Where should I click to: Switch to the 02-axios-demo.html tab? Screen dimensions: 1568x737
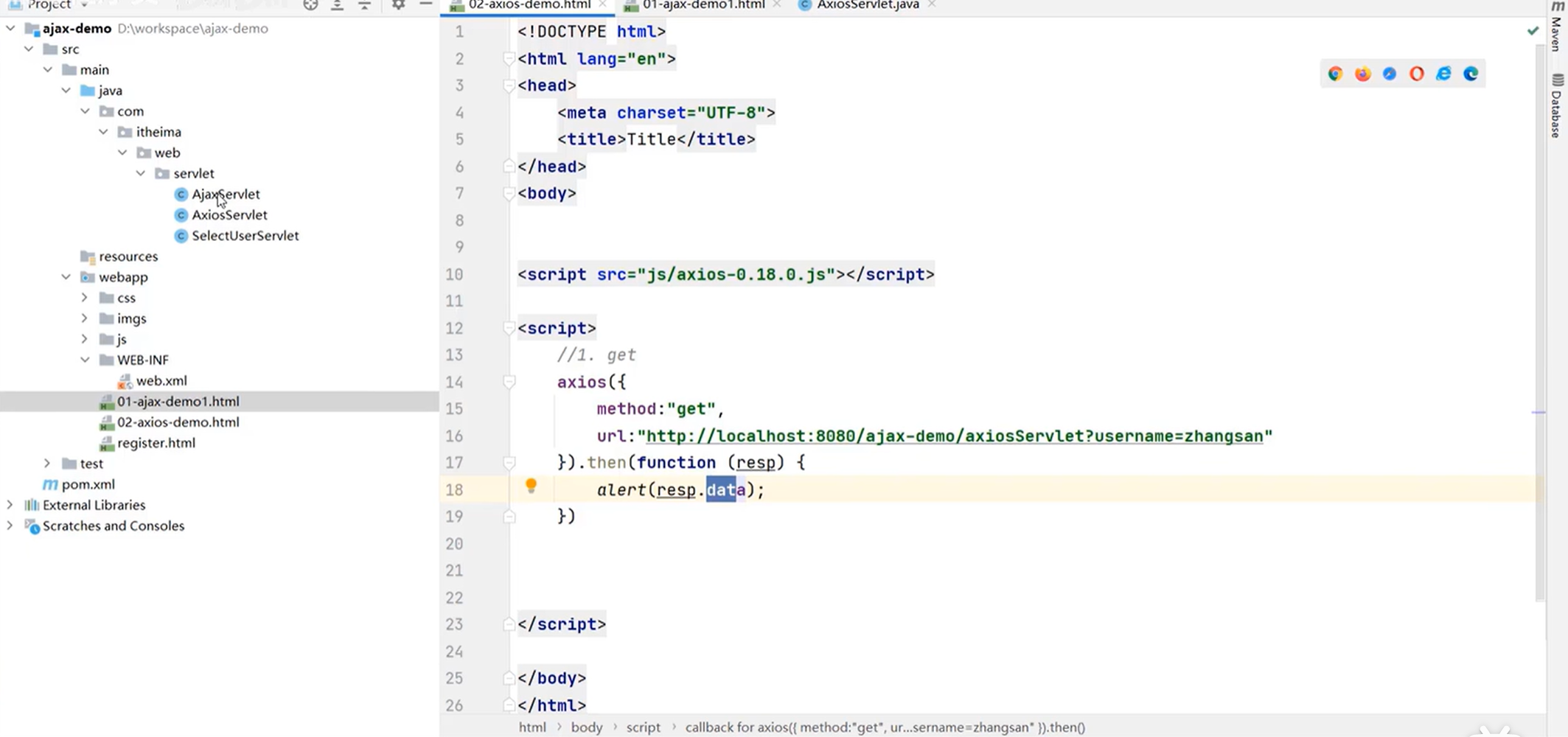(x=529, y=4)
